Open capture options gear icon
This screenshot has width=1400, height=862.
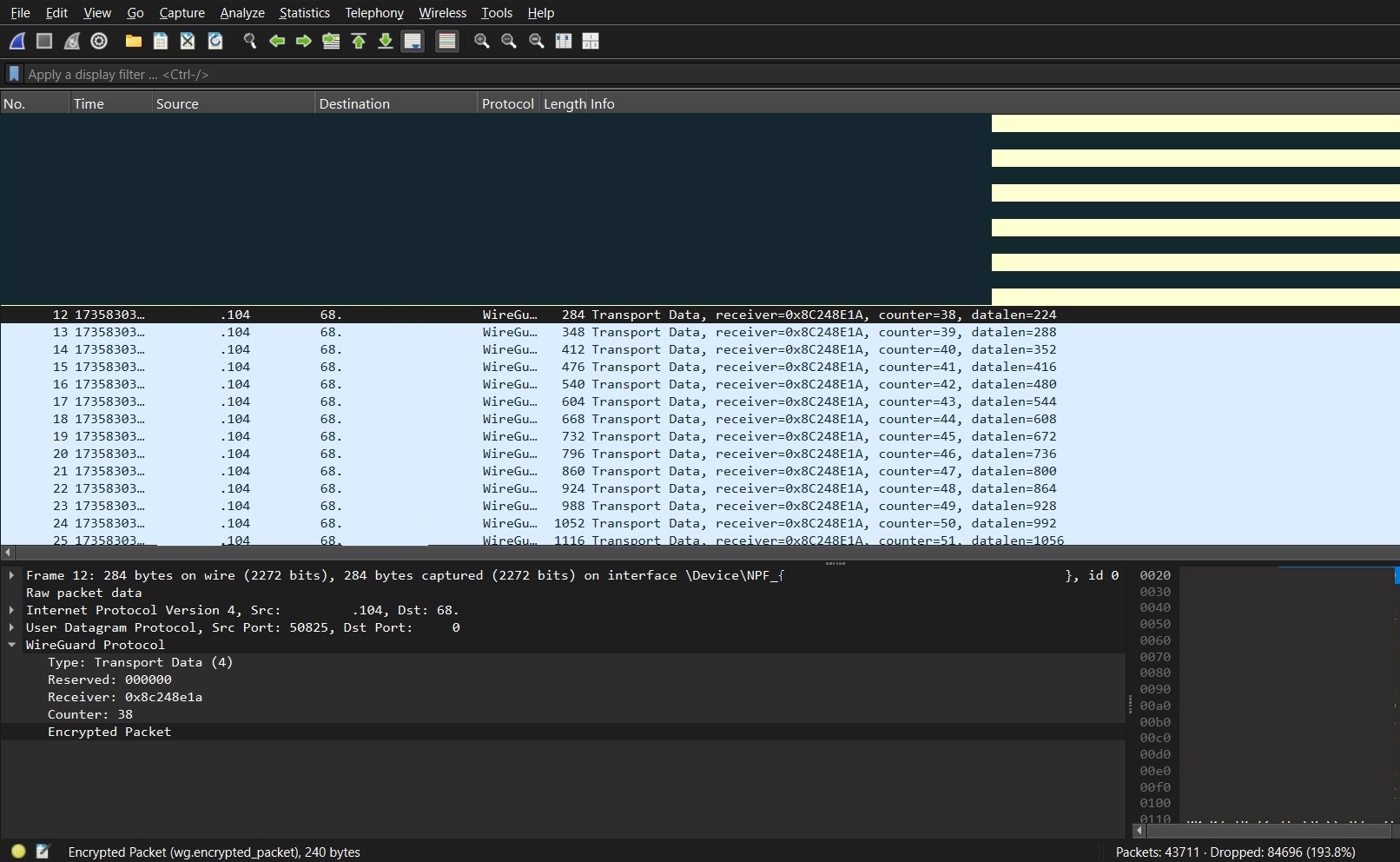99,41
